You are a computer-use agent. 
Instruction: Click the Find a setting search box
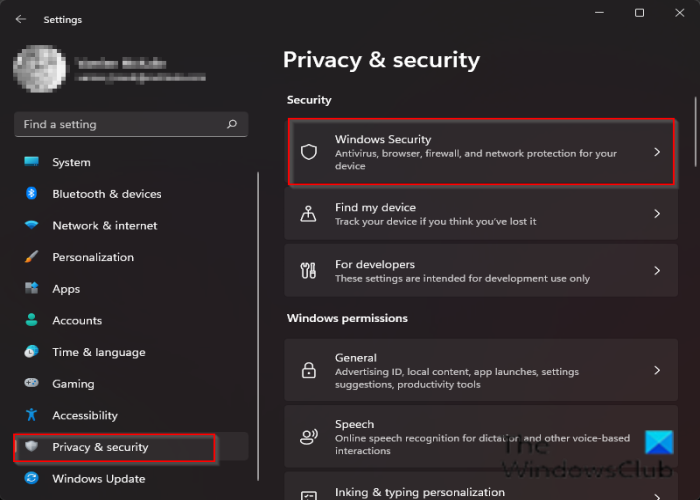[x=120, y=125]
